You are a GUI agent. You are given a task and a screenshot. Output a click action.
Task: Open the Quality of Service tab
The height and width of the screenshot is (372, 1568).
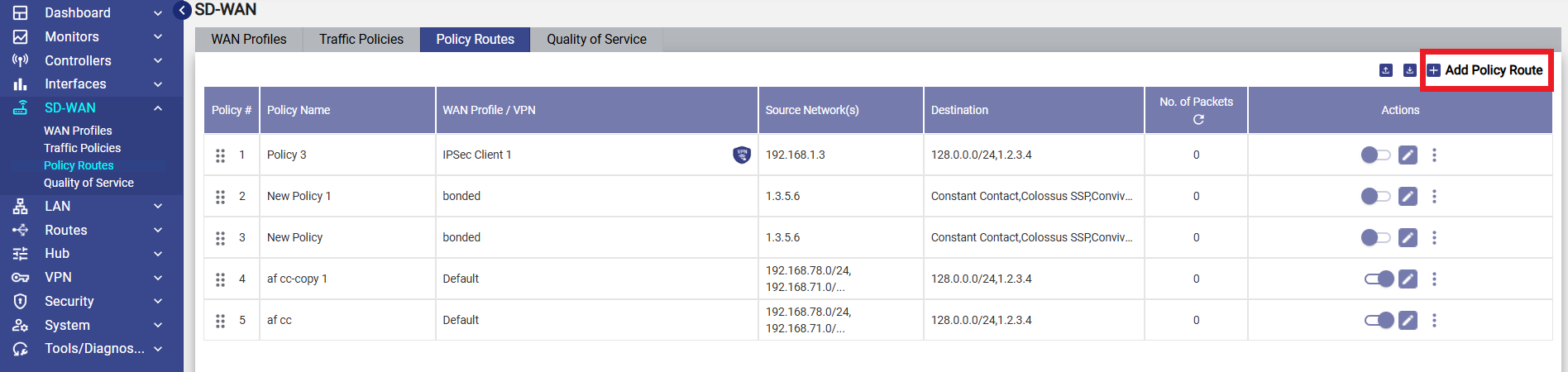pos(596,39)
